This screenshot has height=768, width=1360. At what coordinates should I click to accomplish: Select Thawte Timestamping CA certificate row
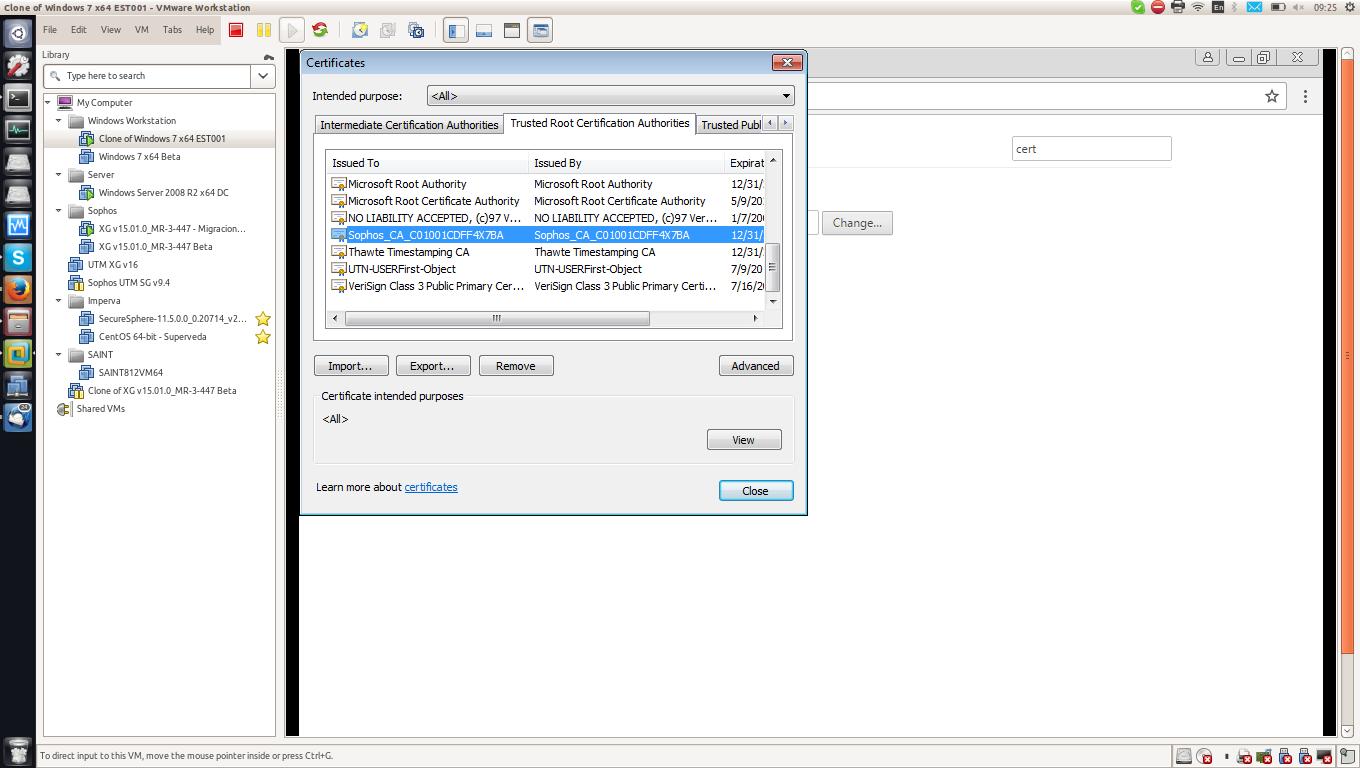546,252
